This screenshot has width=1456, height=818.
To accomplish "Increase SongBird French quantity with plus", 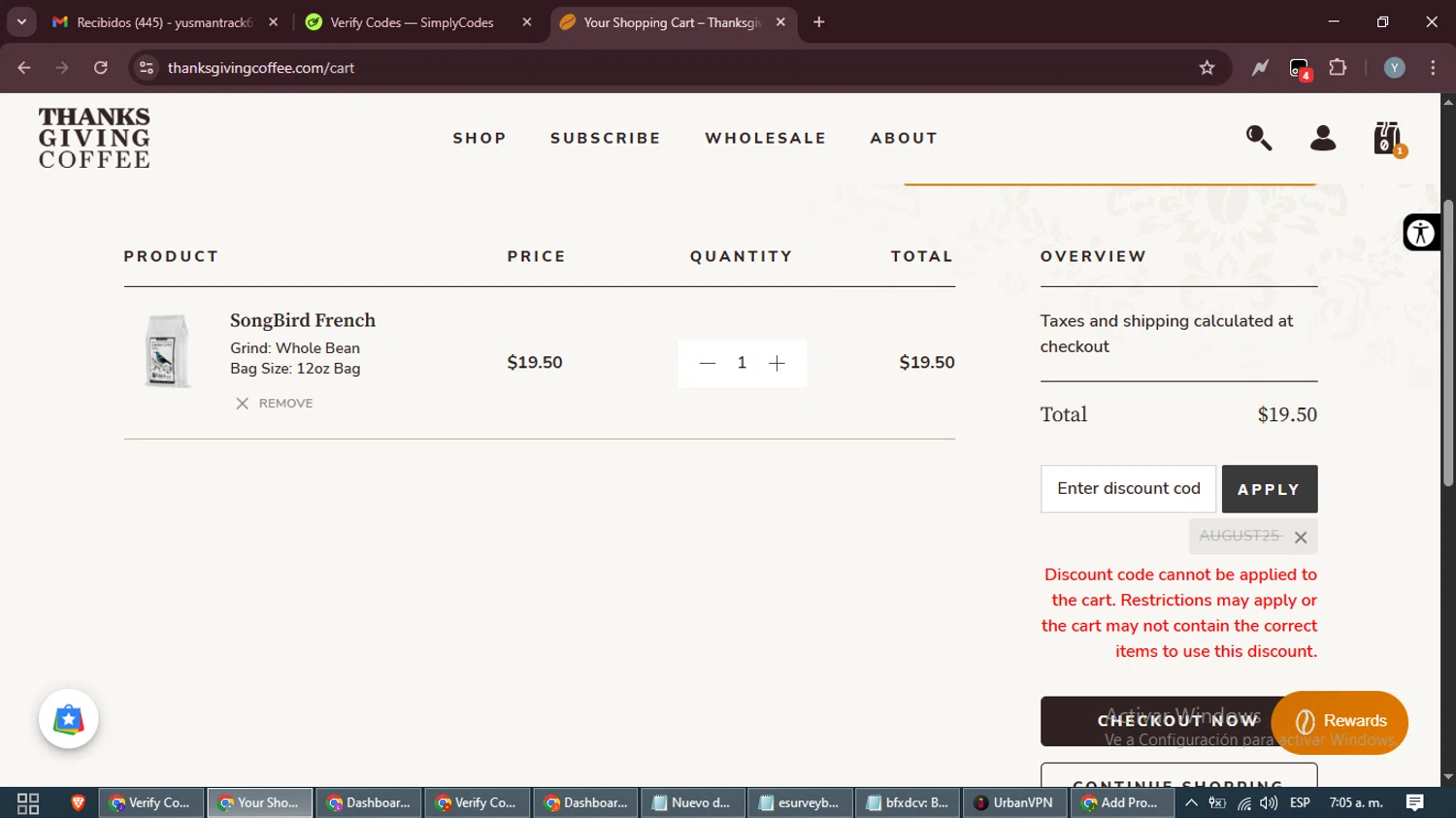I will pos(777,363).
